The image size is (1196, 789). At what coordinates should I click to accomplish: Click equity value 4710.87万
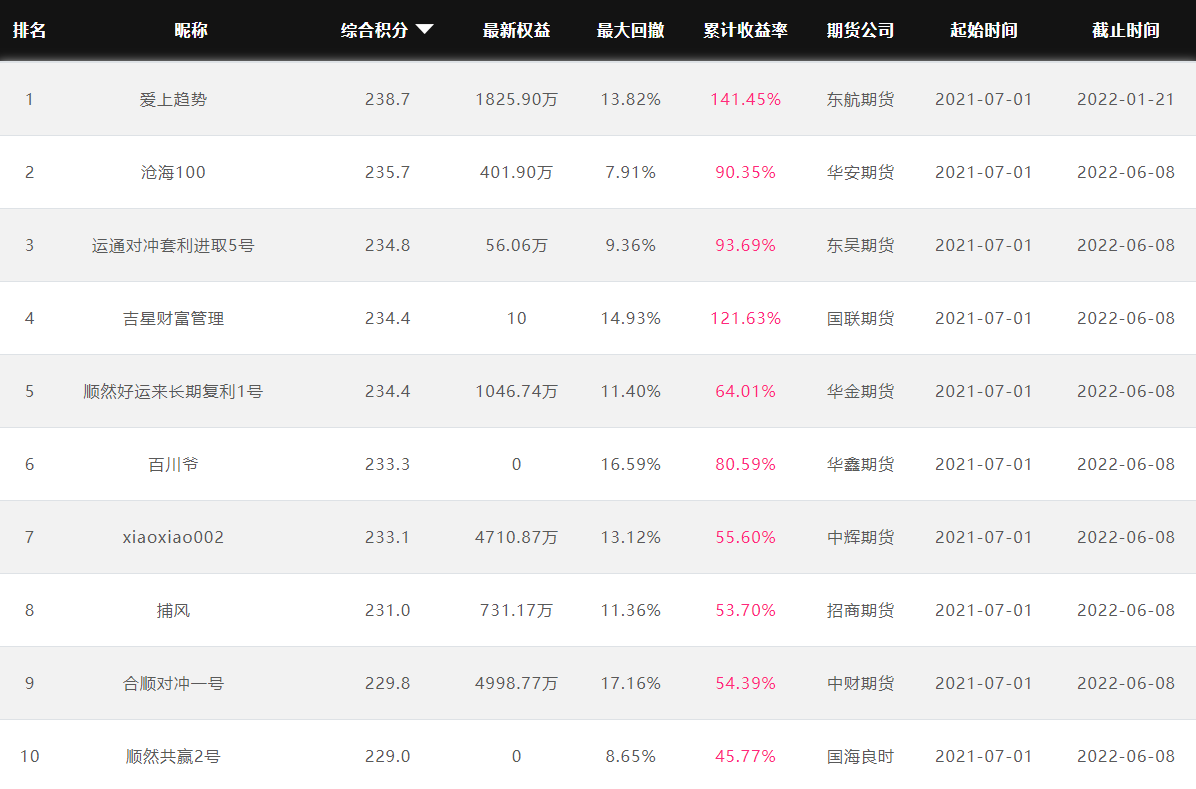coord(516,537)
